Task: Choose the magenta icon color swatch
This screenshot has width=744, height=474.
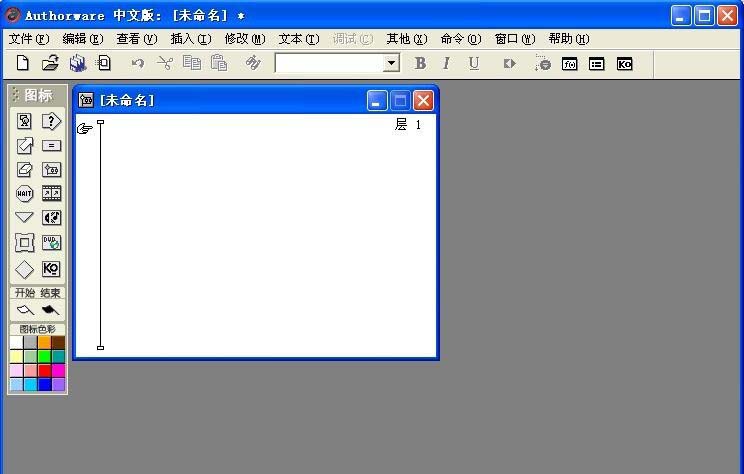Action: [58, 370]
